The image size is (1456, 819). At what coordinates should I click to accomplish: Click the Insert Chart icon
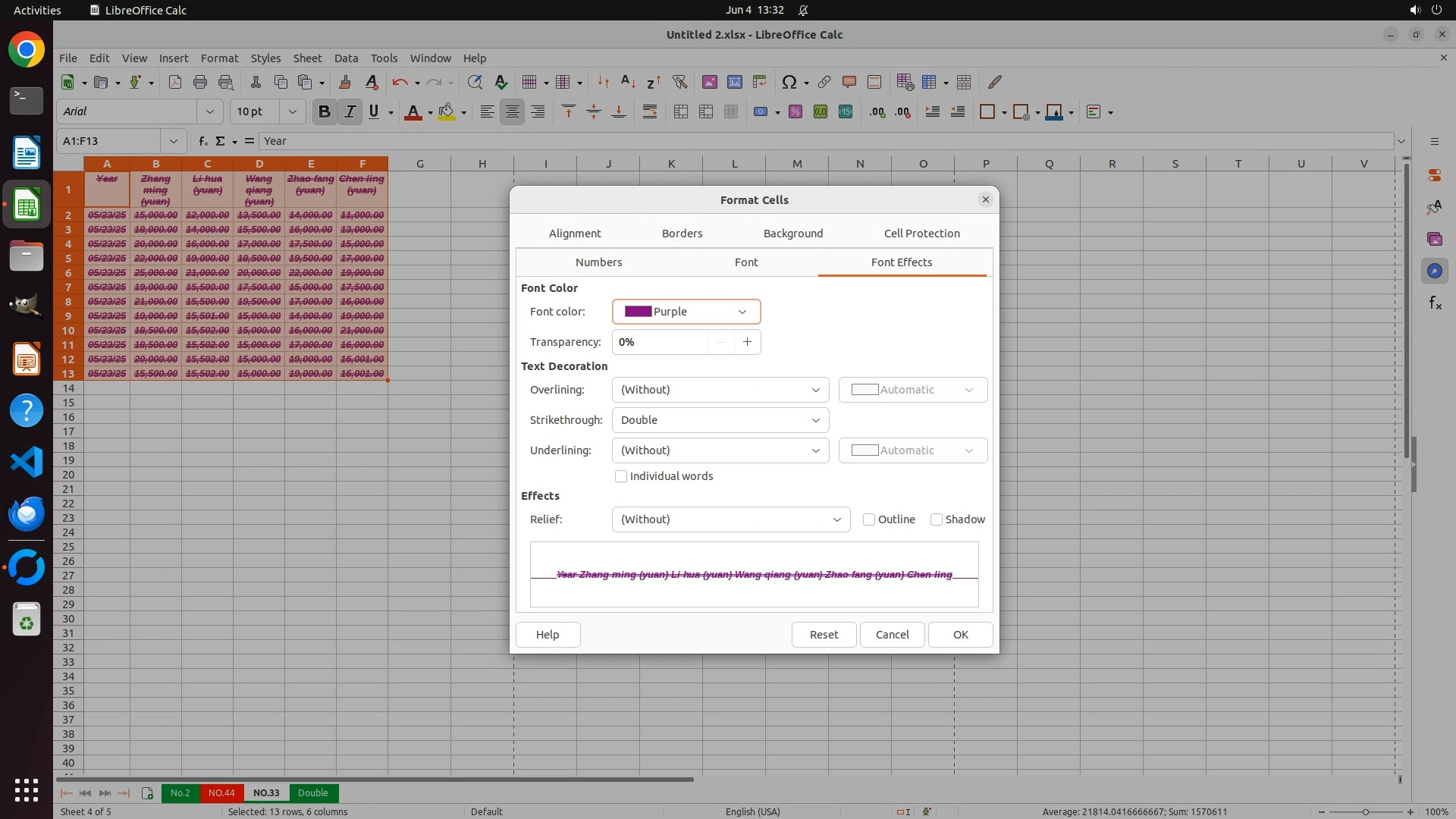[x=734, y=82]
